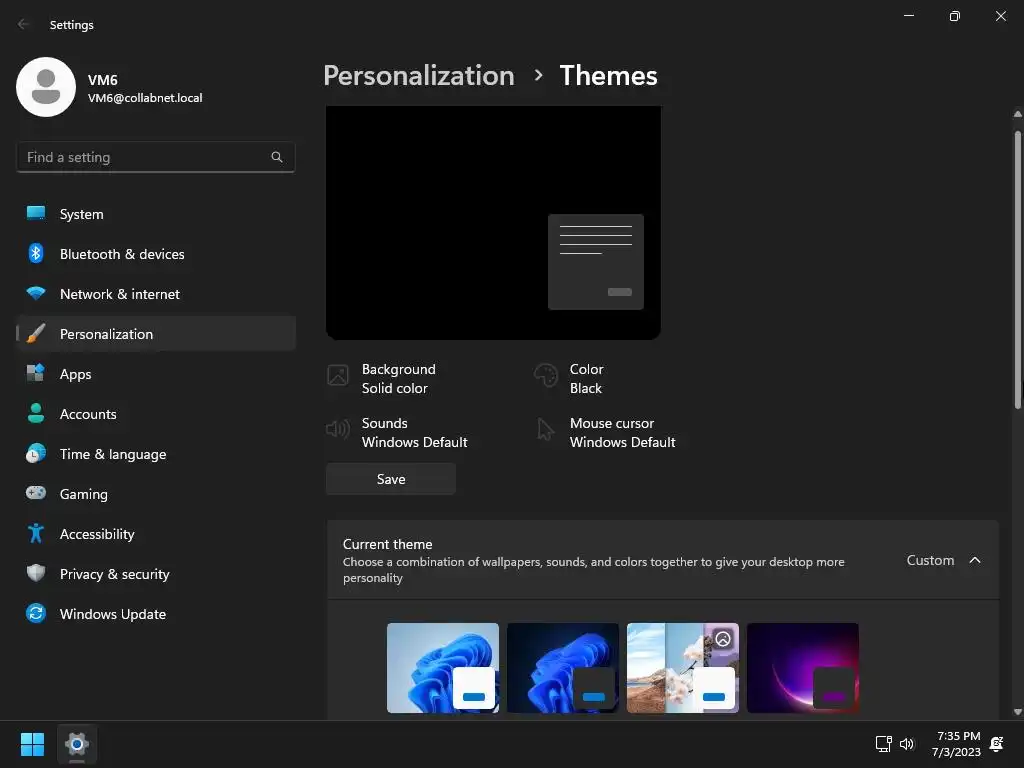Click the network tray icon
Viewport: 1024px width, 768px height.
point(884,744)
